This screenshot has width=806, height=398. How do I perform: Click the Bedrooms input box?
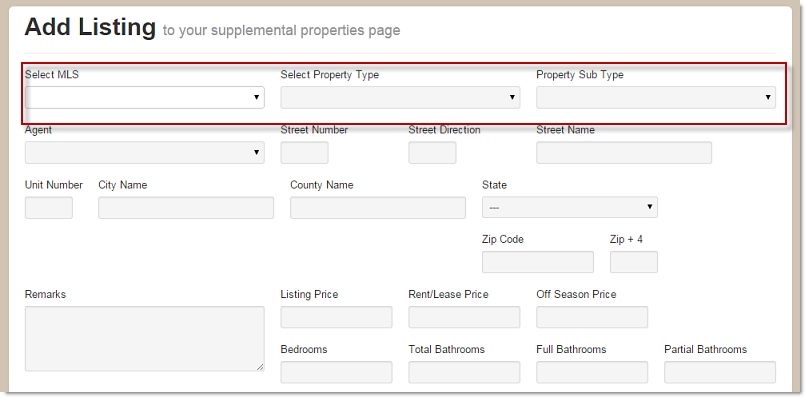point(336,372)
